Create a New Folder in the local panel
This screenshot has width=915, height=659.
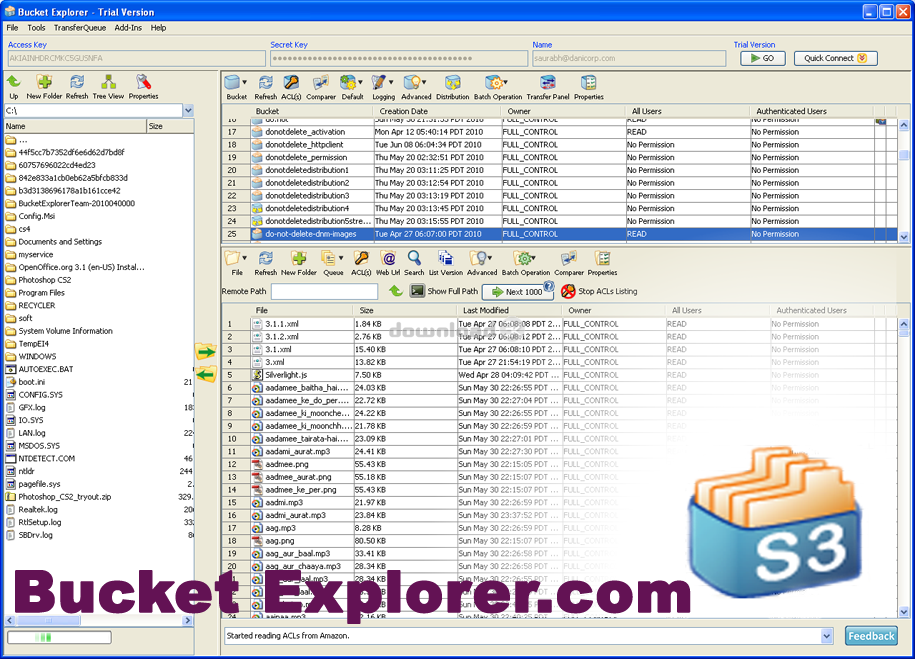pyautogui.click(x=44, y=85)
